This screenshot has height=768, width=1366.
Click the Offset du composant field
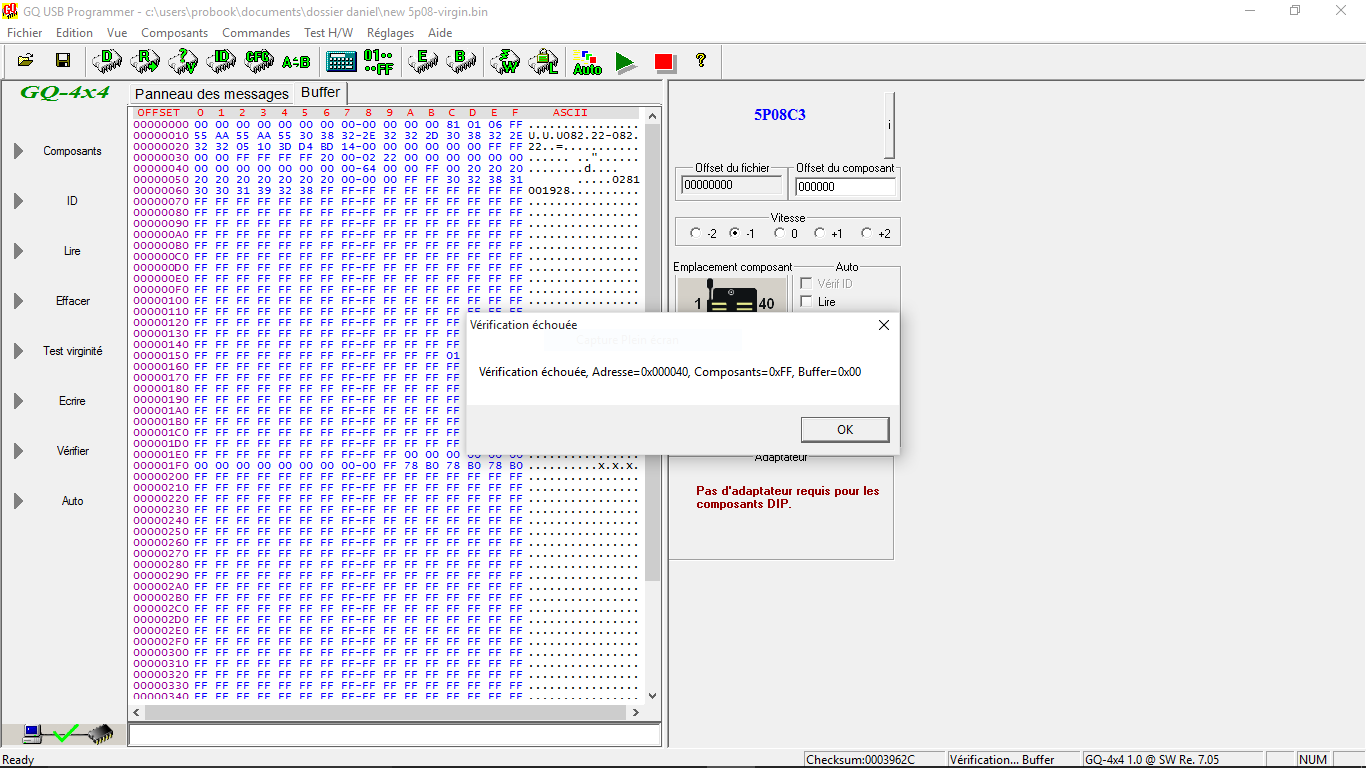tap(845, 186)
